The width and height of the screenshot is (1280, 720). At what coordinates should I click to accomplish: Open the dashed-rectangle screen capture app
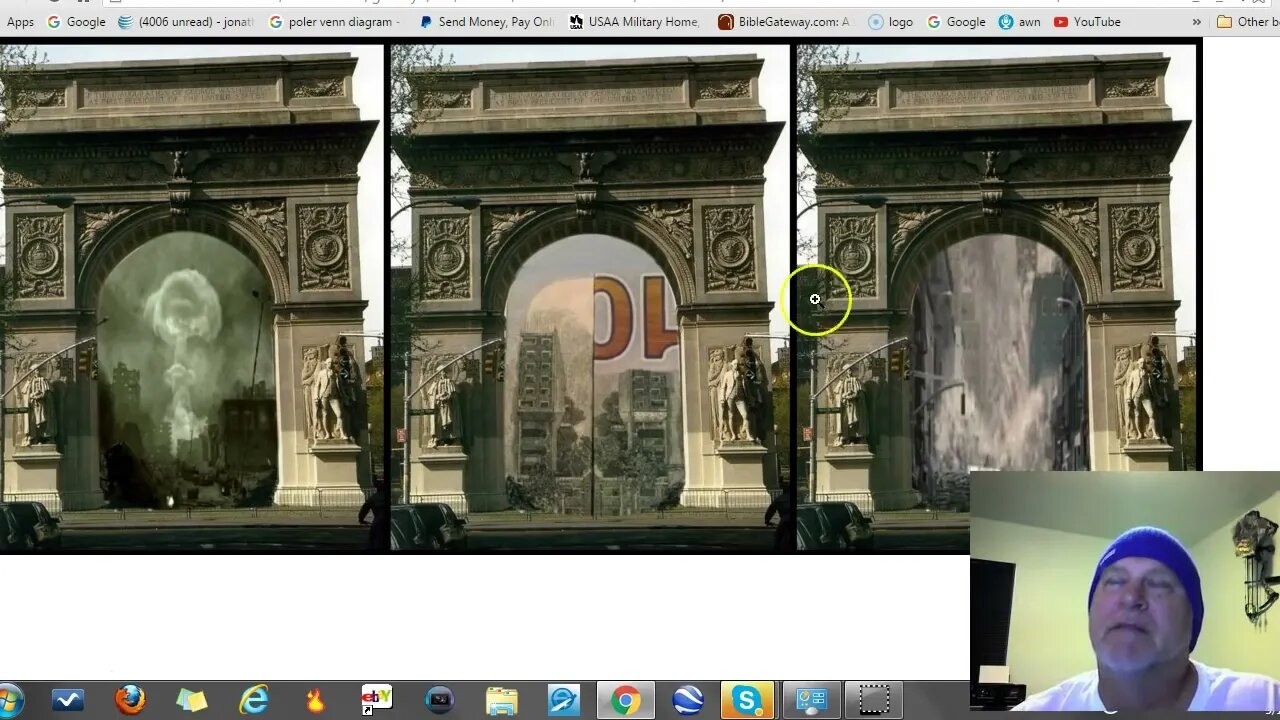coord(874,700)
